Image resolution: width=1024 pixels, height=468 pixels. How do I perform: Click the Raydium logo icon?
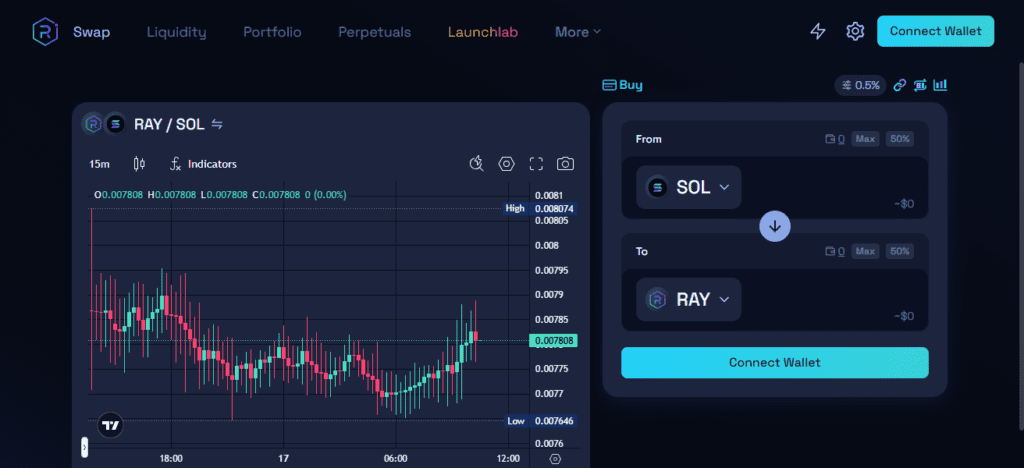46,31
